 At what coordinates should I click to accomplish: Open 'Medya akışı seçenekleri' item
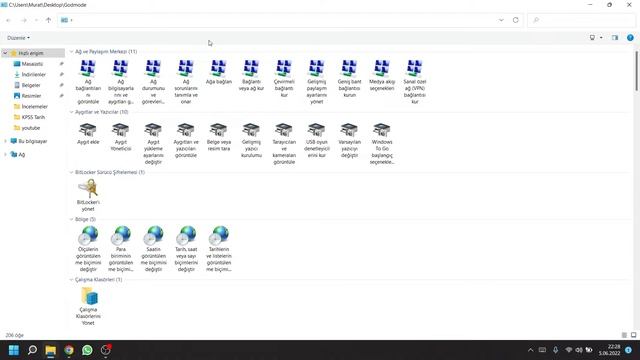tap(382, 75)
